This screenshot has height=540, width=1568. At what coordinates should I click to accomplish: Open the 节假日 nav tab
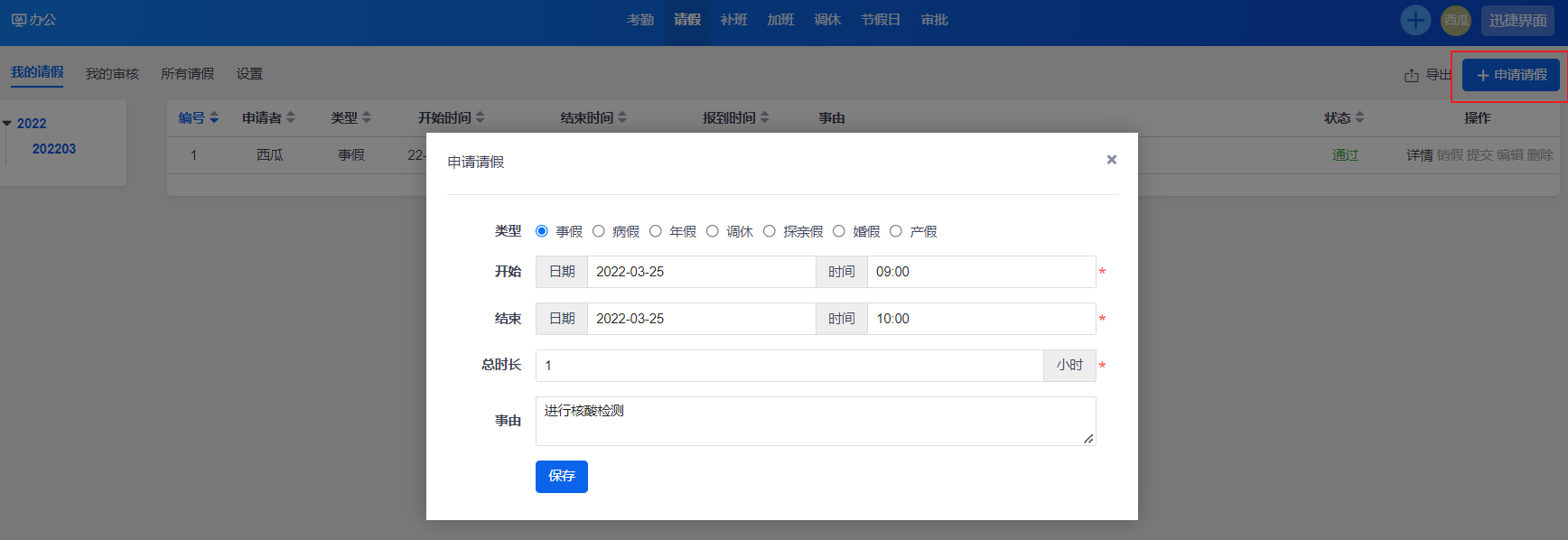(881, 20)
